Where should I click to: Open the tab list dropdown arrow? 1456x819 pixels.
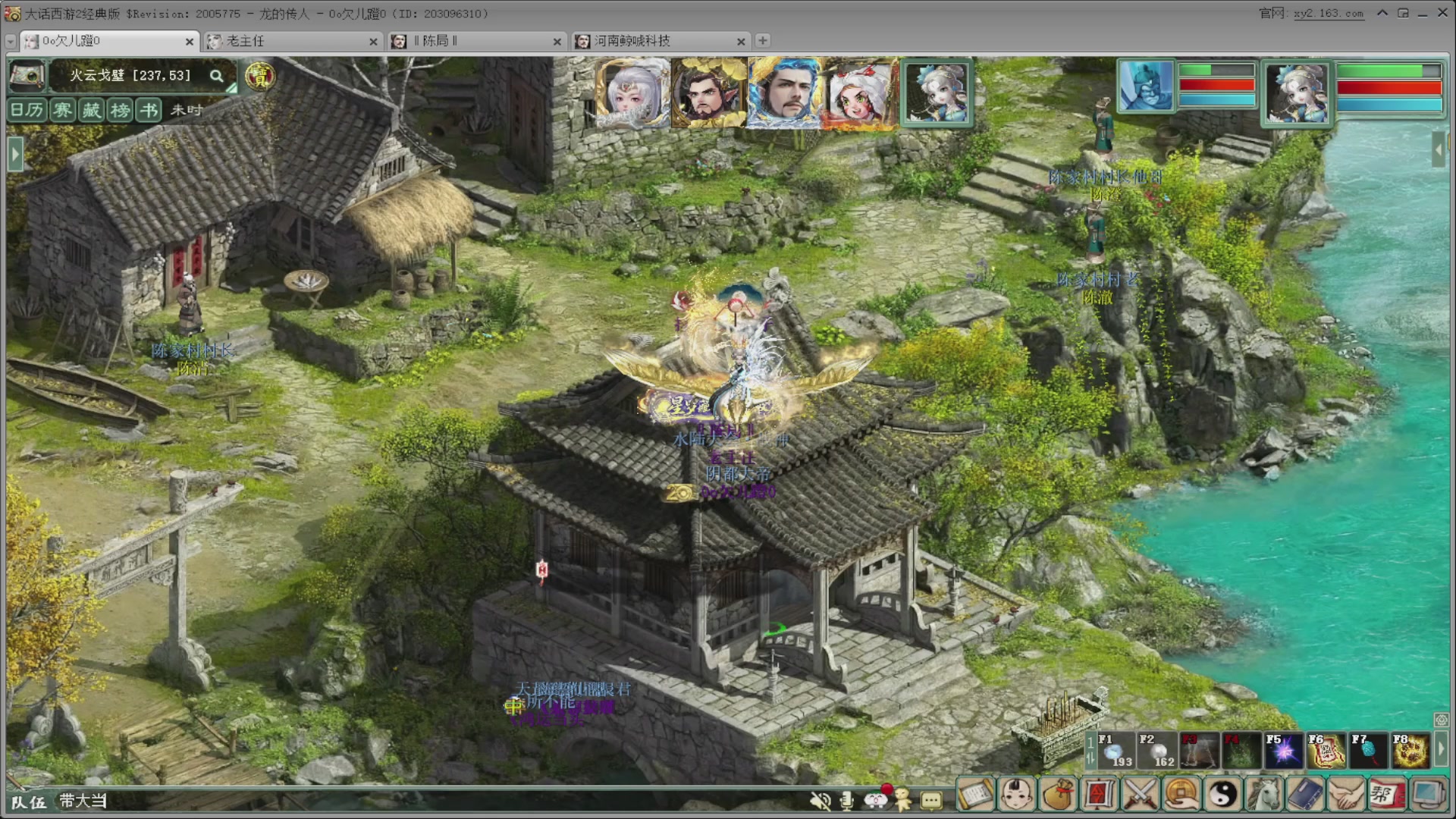click(x=11, y=42)
